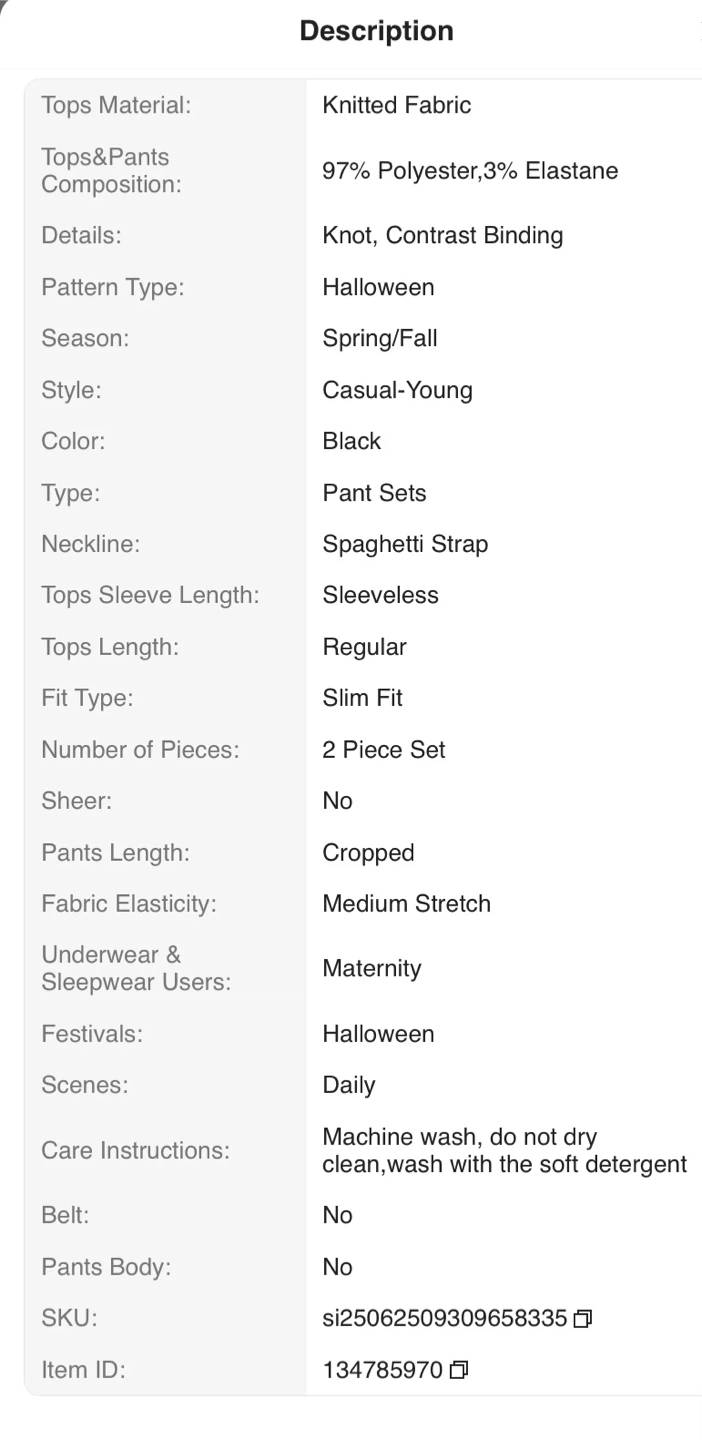Click the Medium Stretch elasticity value
The width and height of the screenshot is (702, 1440).
(x=406, y=904)
